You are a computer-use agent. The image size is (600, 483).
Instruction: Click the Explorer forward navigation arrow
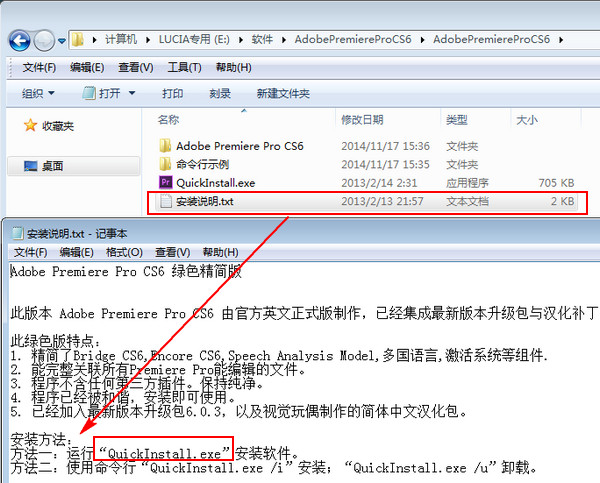pyautogui.click(x=44, y=40)
